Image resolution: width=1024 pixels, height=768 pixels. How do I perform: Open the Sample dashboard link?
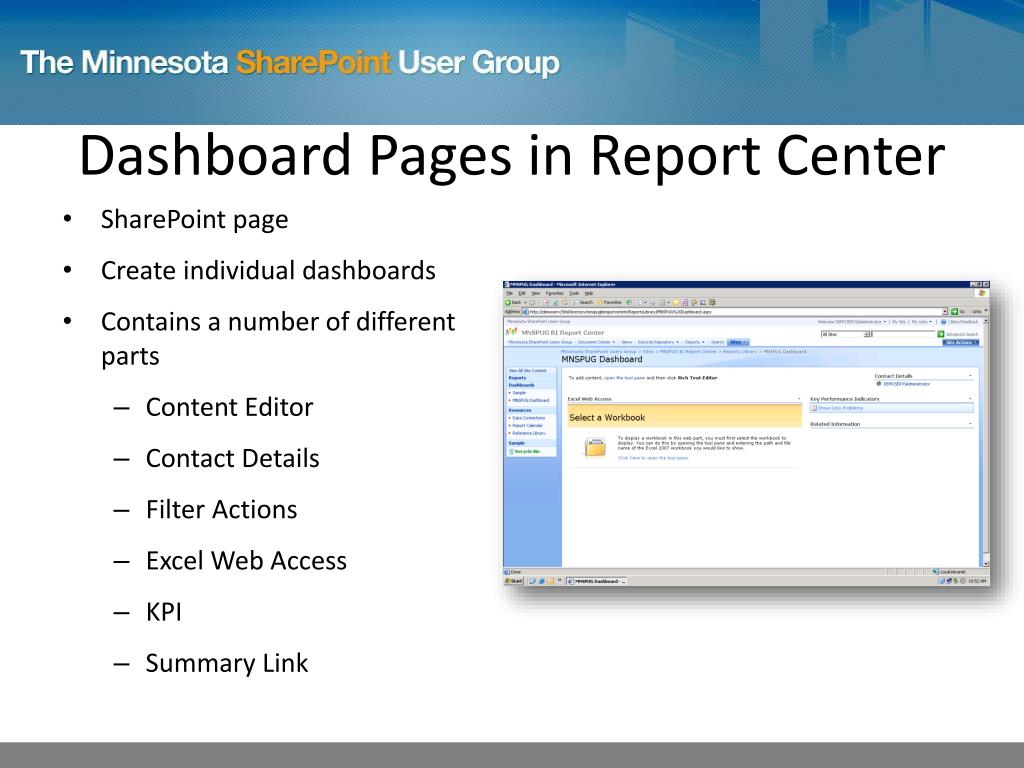pos(519,392)
